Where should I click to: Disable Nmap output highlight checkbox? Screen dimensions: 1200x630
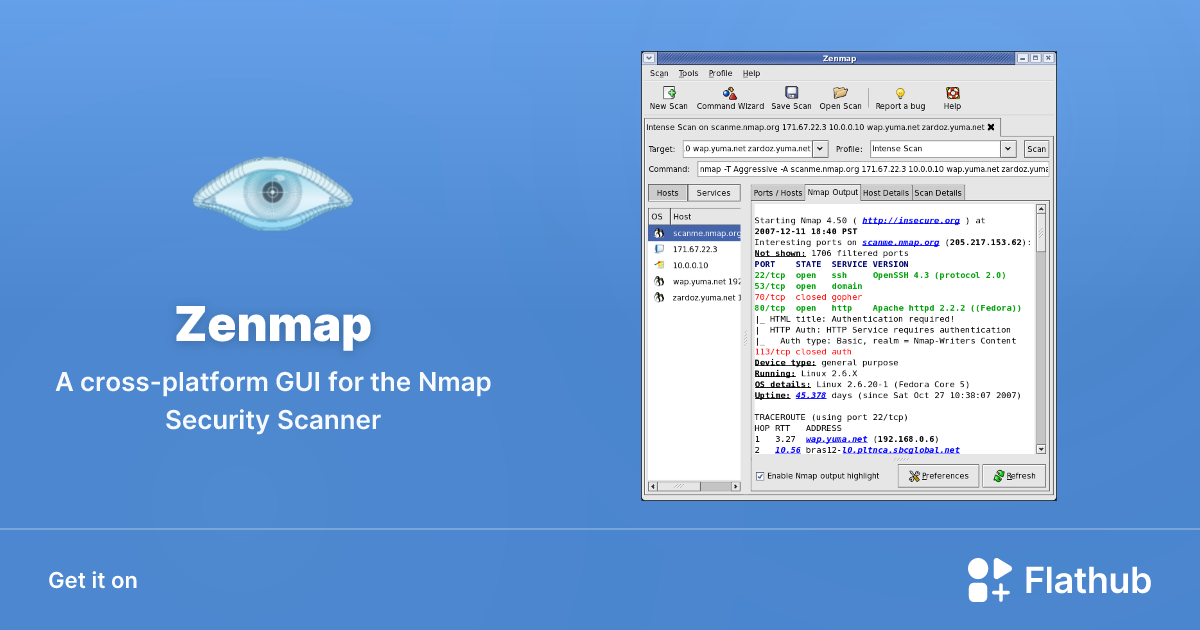(x=760, y=476)
